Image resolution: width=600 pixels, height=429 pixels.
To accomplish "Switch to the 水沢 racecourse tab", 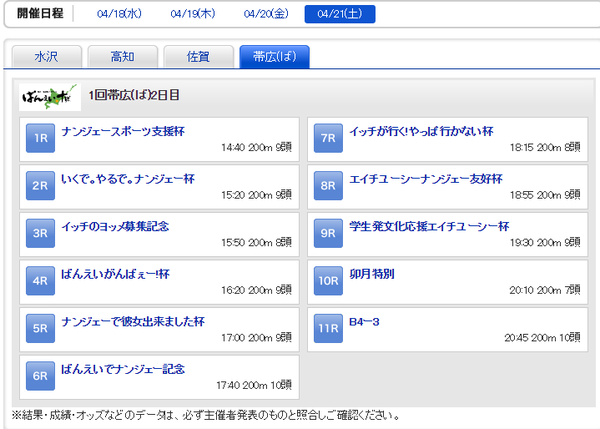I will 47,57.
